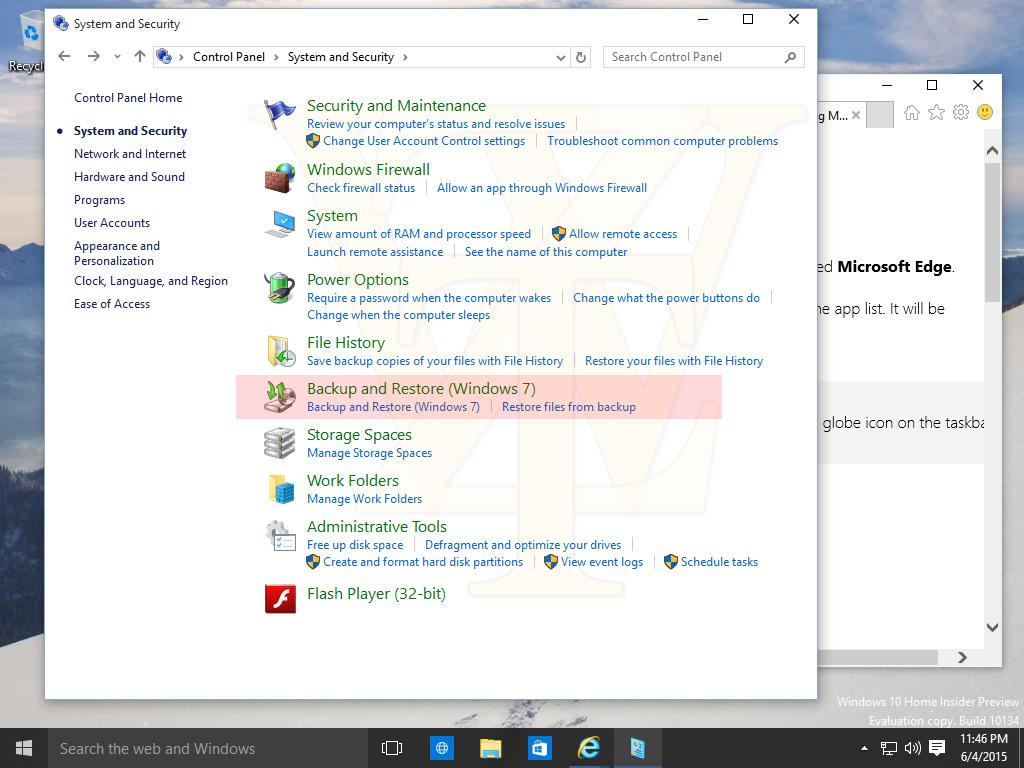Expand the address bar history dropdown
Viewport: 1024px width, 768px height.
click(x=560, y=57)
